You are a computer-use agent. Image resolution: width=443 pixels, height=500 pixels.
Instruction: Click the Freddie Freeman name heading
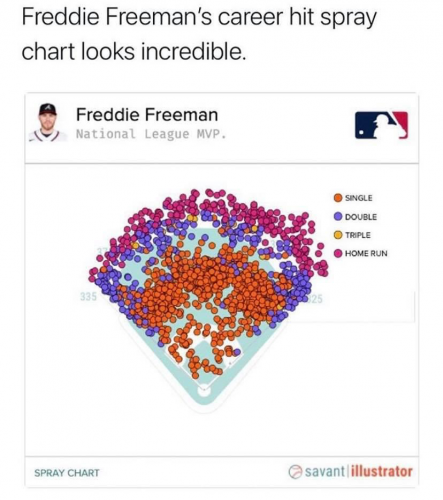tap(147, 115)
